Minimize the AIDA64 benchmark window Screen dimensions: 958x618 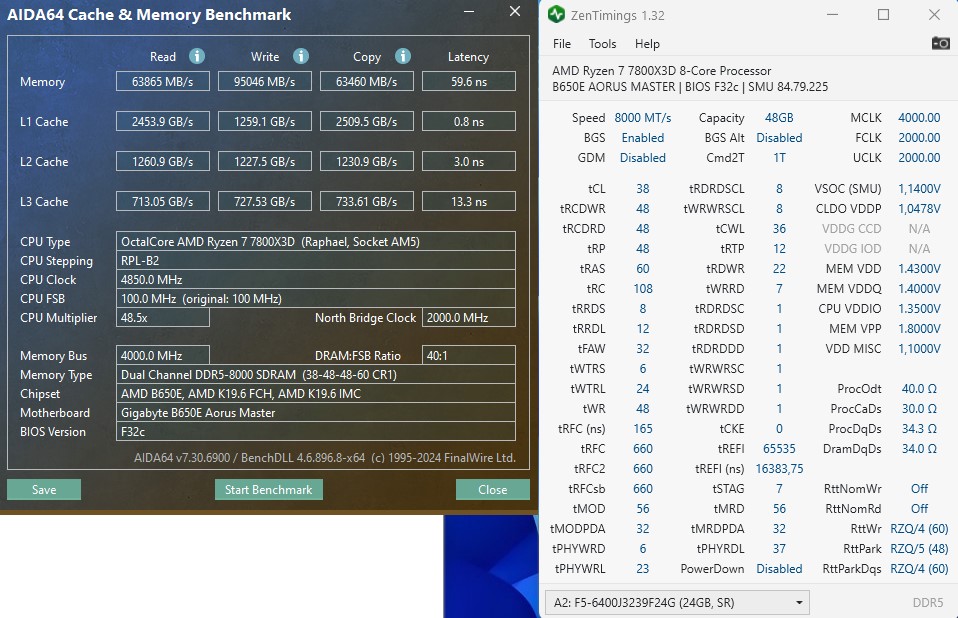coord(469,12)
